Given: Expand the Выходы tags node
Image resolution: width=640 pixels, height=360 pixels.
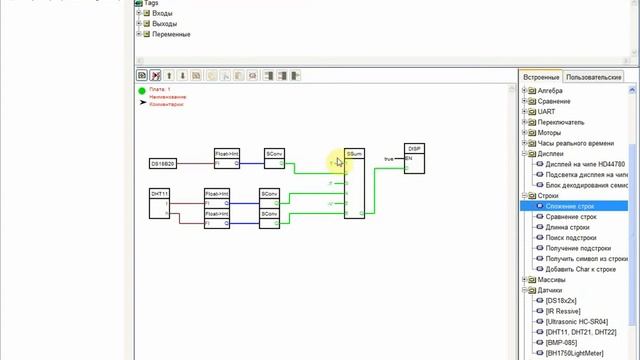Looking at the screenshot, I should (x=139, y=24).
